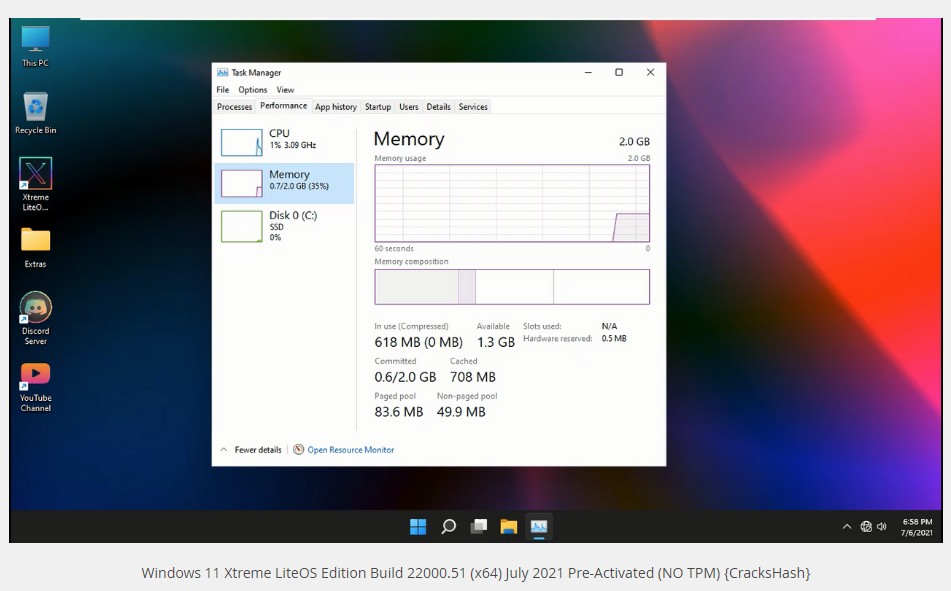
Task: Open the volume speaker tray icon
Action: tap(882, 527)
